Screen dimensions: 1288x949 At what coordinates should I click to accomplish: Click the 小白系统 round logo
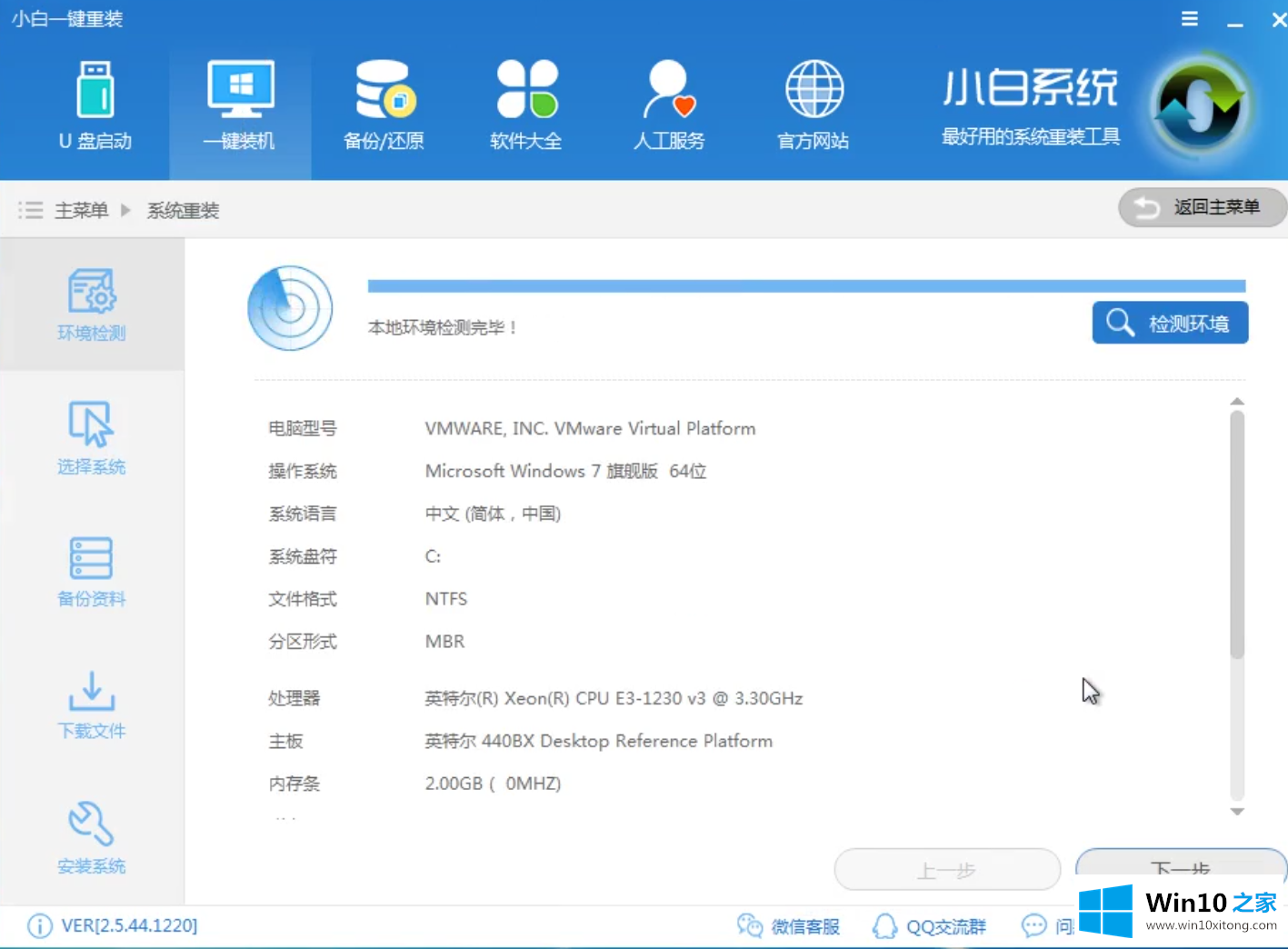[x=1200, y=108]
